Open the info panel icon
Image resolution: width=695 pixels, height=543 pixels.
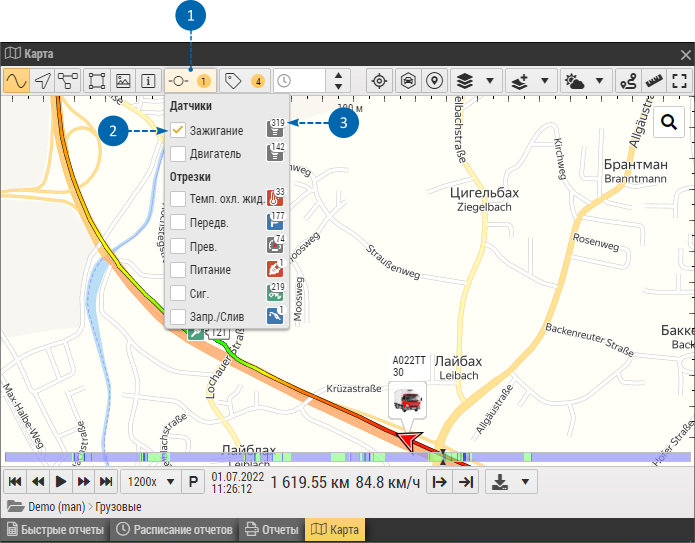click(x=148, y=81)
